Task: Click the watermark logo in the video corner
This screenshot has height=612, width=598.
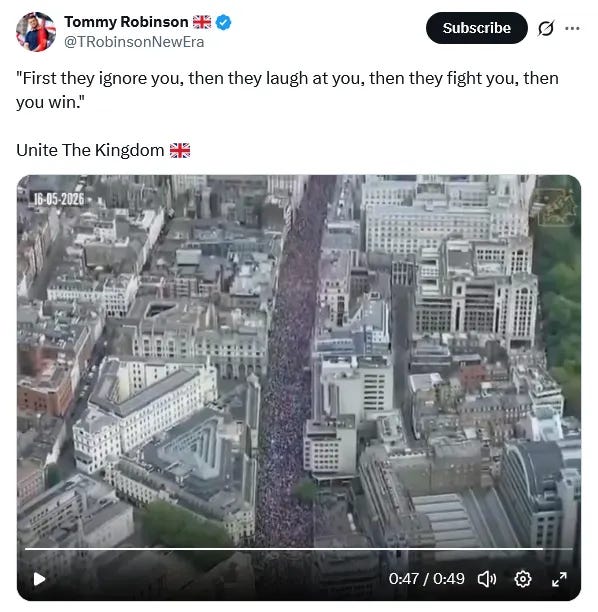Action: (556, 206)
